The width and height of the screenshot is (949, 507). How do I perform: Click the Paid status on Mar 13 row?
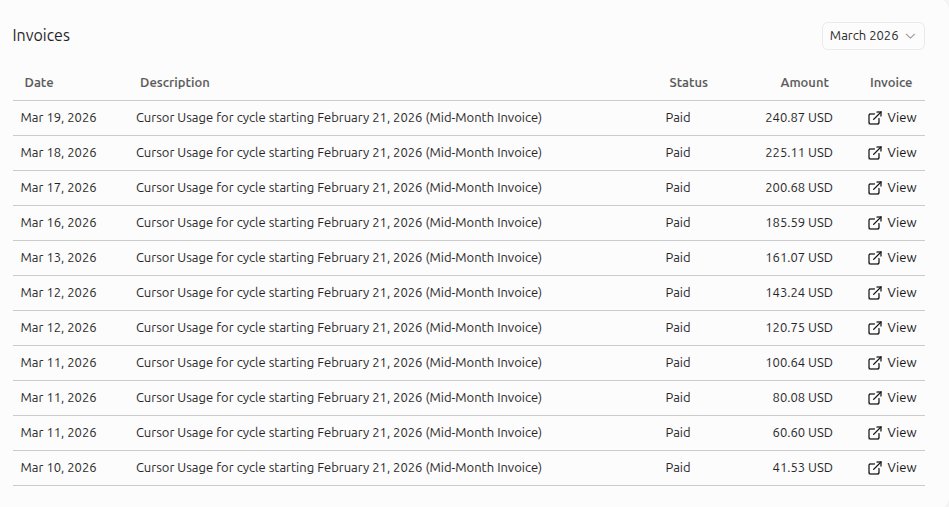(x=678, y=258)
